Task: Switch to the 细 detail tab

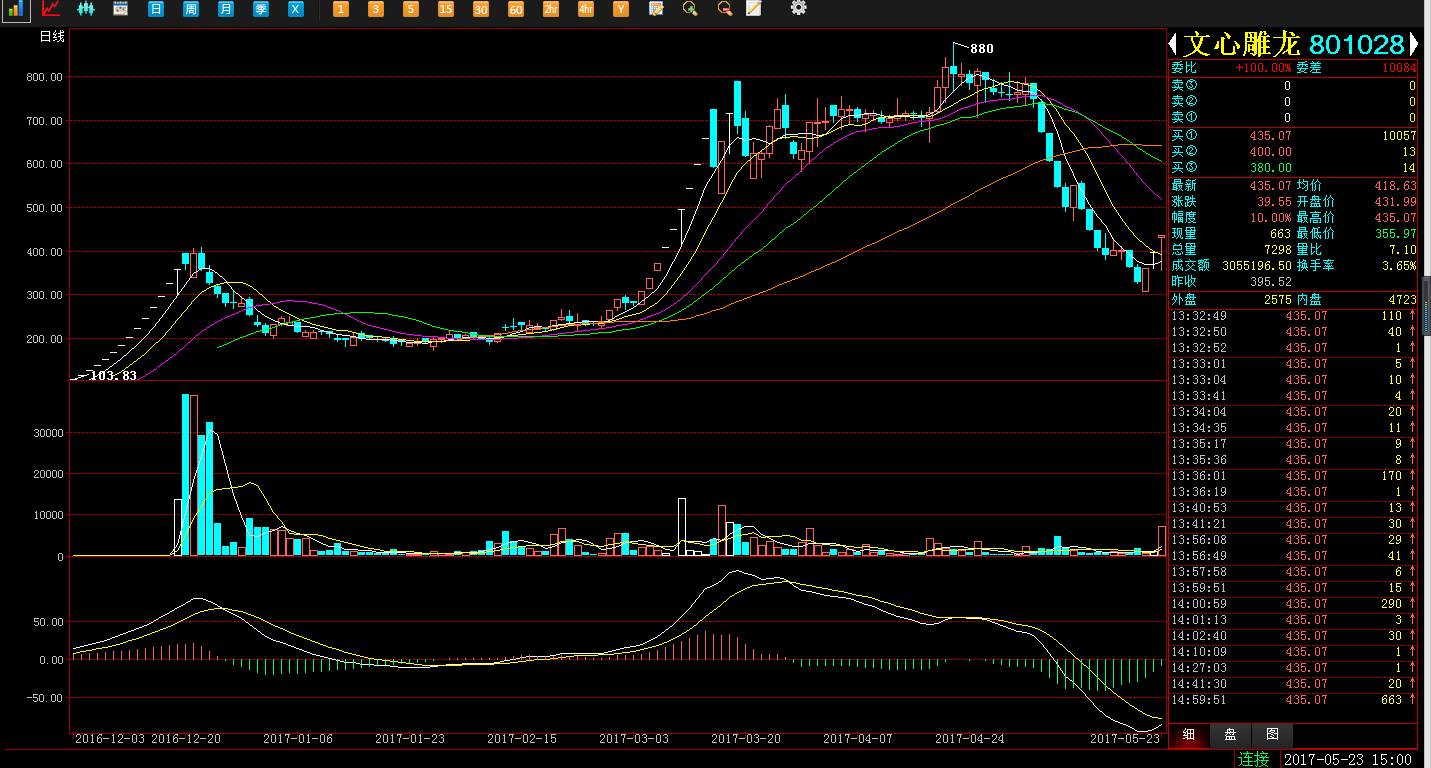Action: [1189, 734]
